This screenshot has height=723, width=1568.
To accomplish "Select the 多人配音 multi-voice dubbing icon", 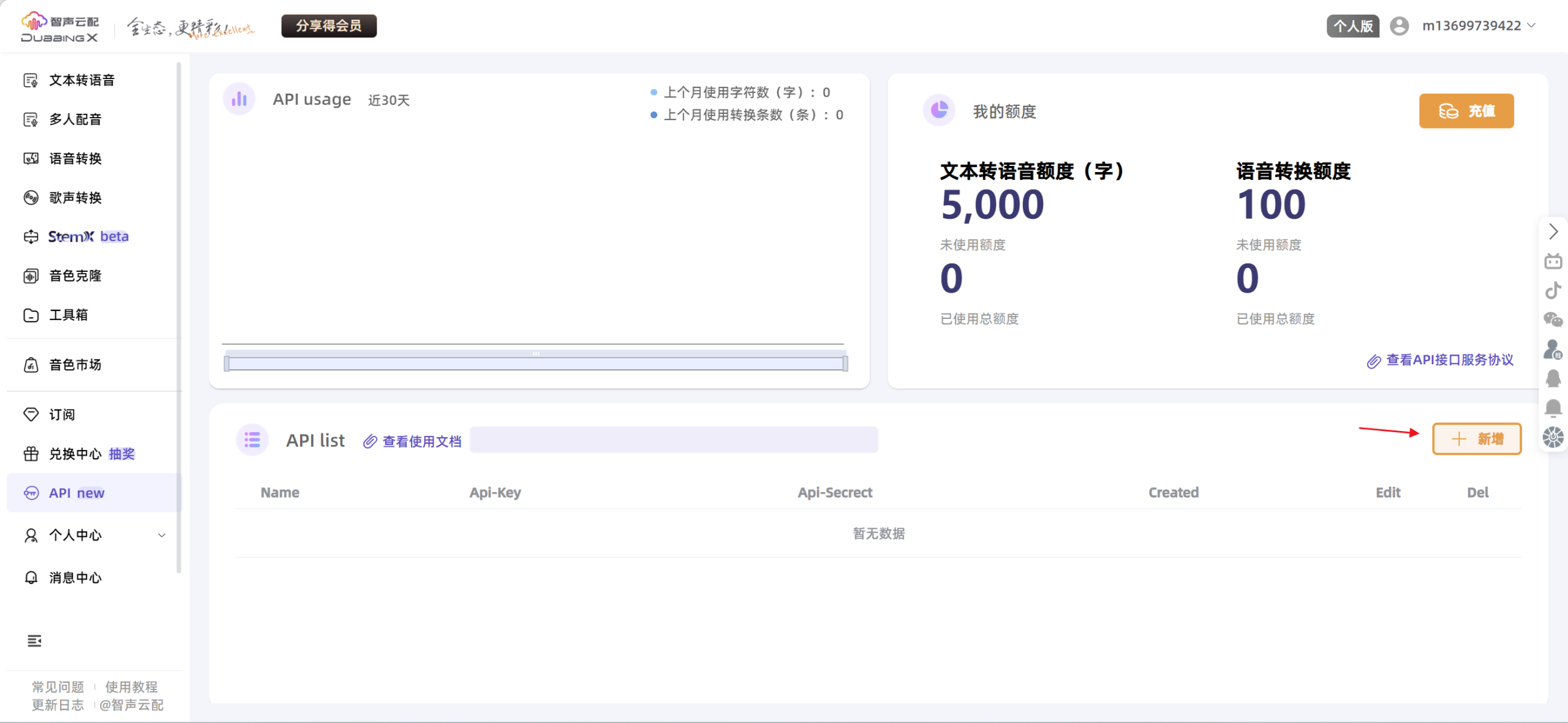I will (75, 119).
